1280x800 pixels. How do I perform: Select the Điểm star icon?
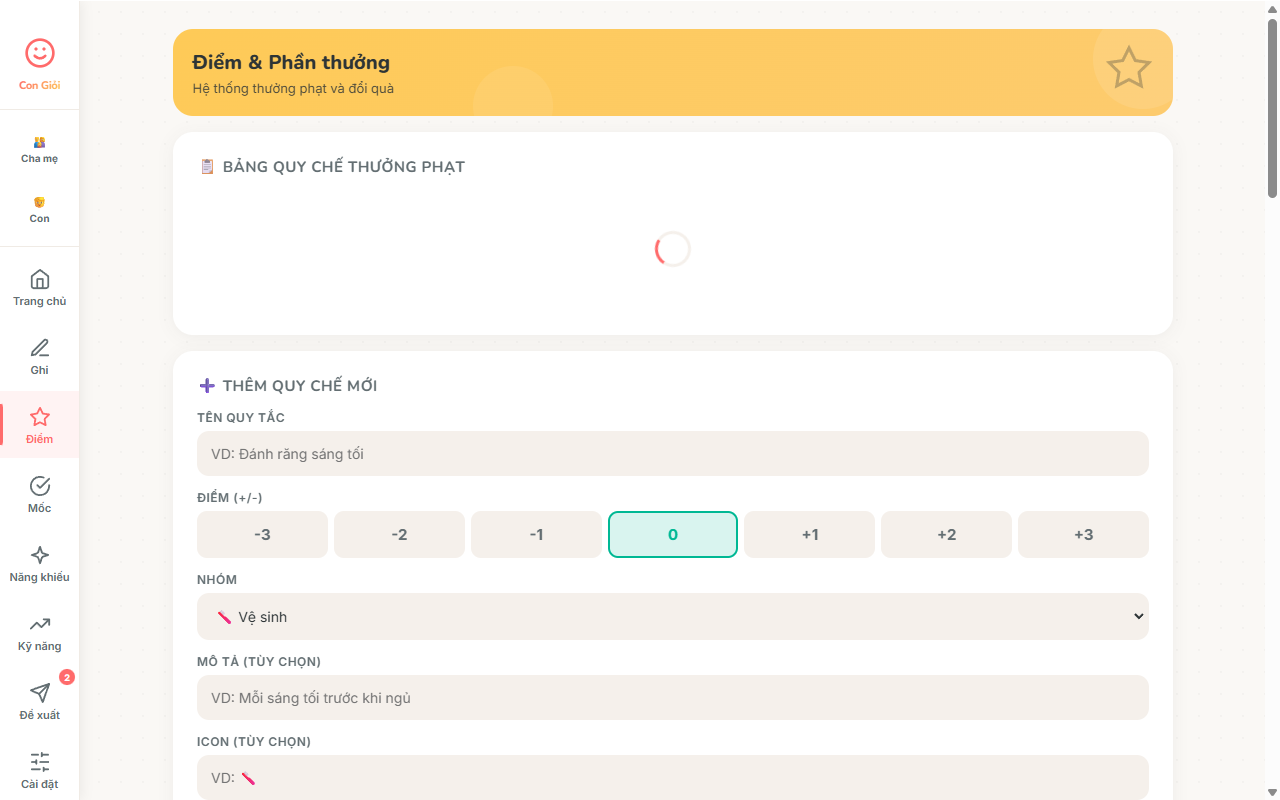click(x=40, y=417)
